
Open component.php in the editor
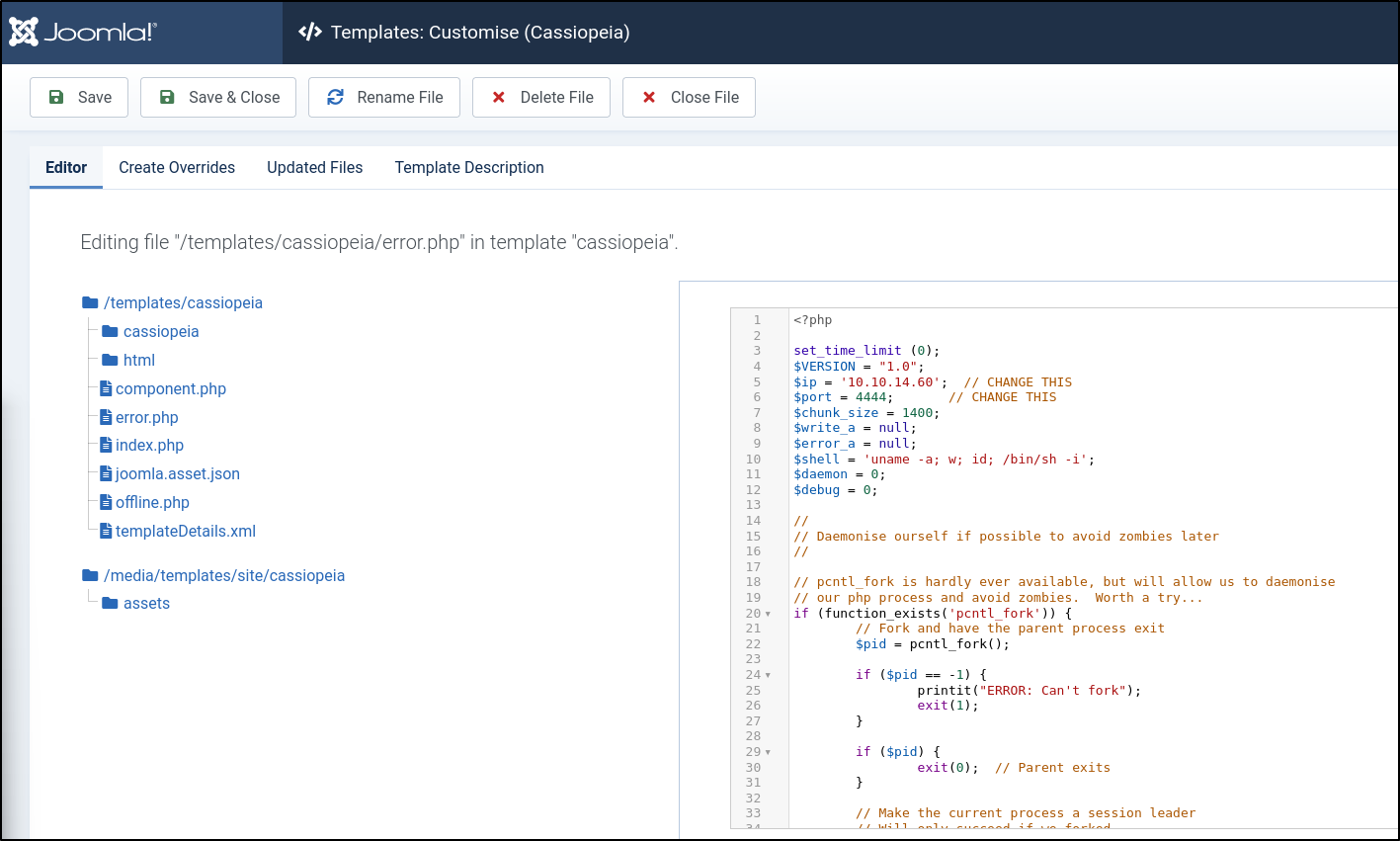[171, 388]
